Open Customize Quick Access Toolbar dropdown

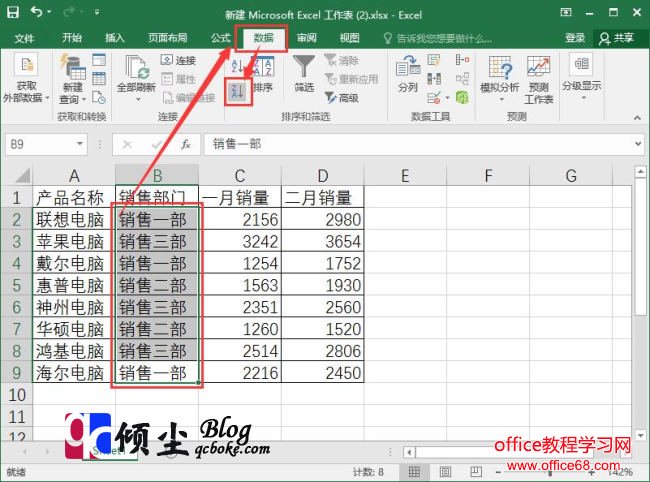97,12
